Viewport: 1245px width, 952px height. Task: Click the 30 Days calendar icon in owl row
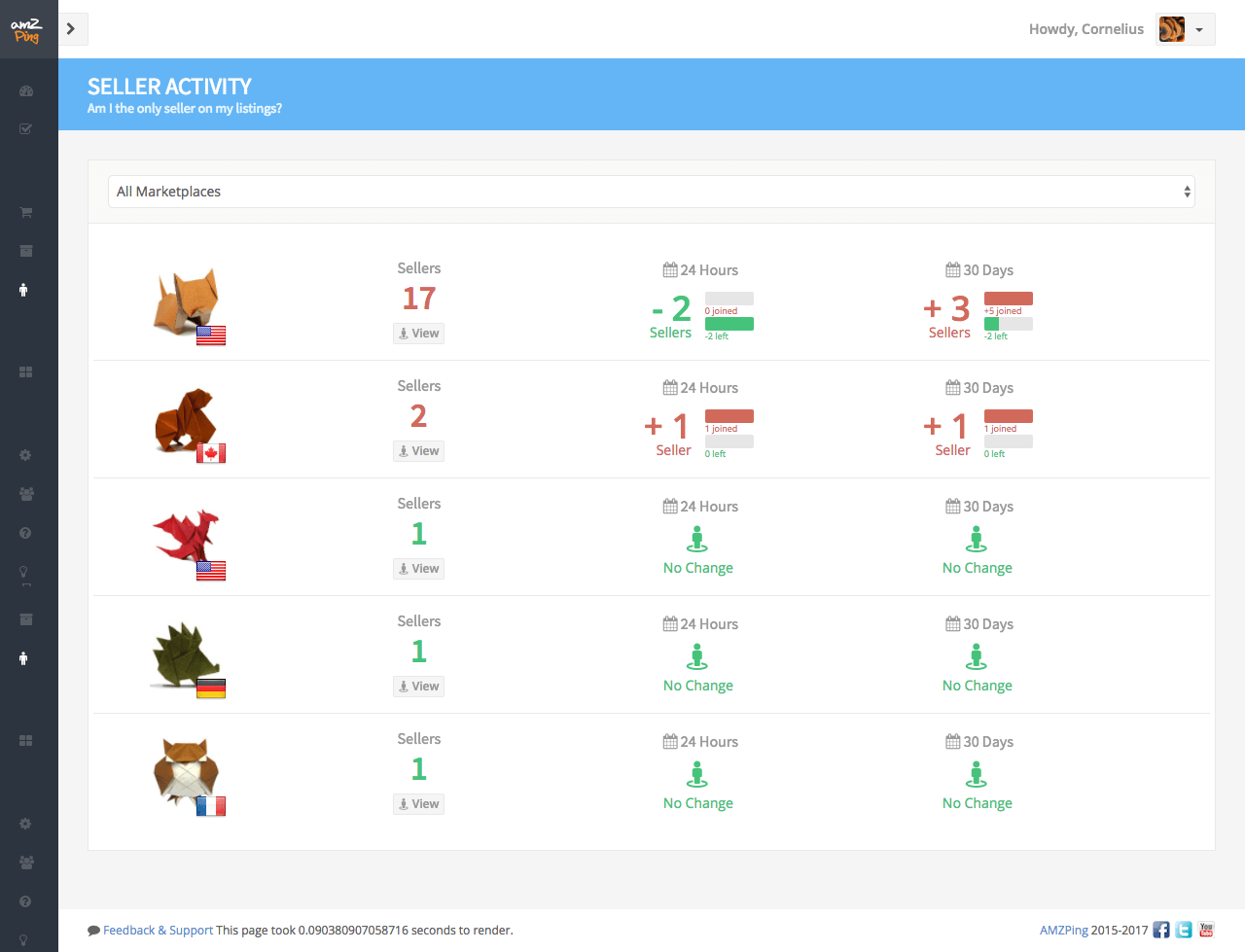click(x=953, y=742)
